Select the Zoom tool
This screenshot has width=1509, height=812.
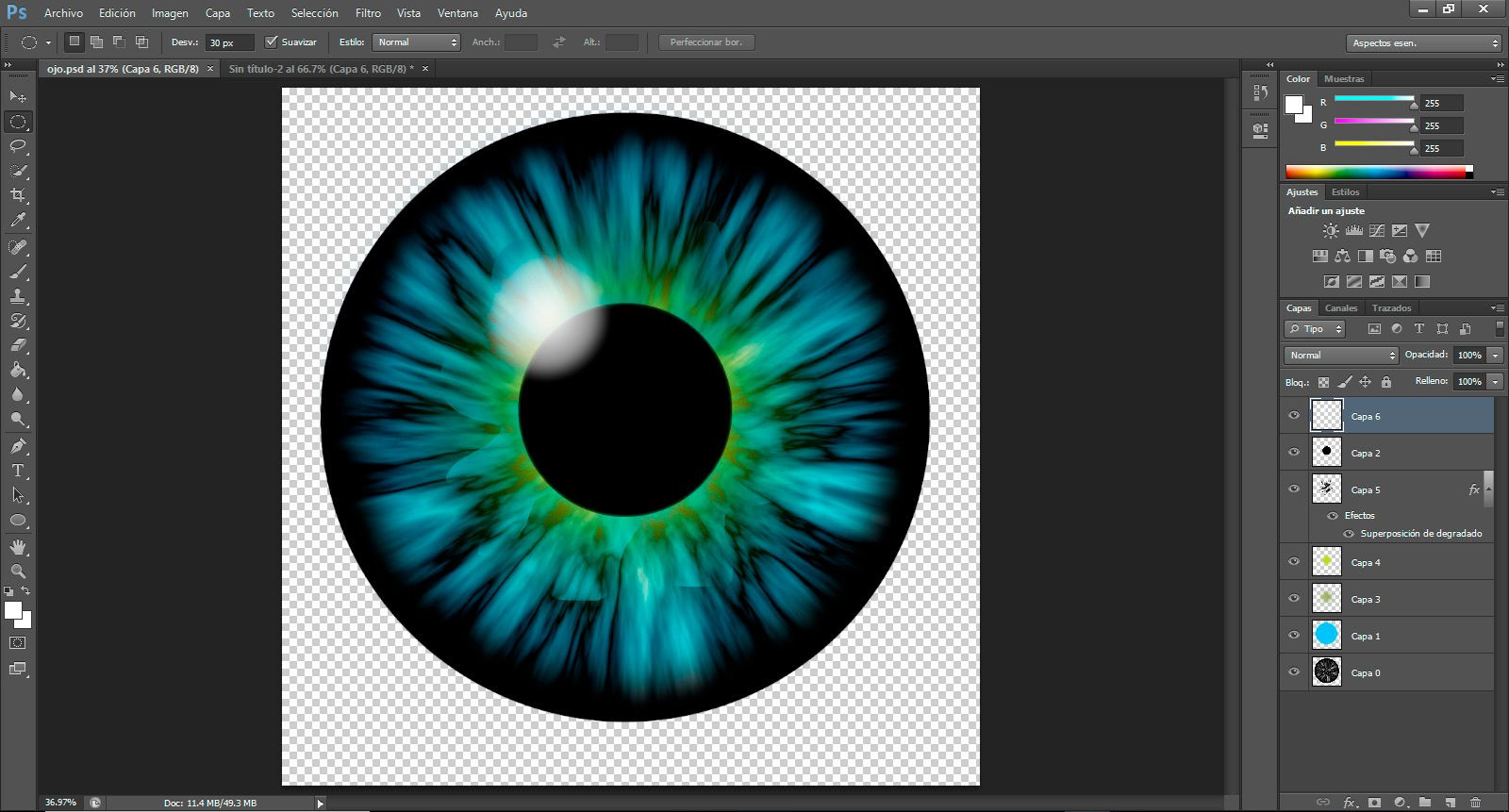click(x=18, y=572)
